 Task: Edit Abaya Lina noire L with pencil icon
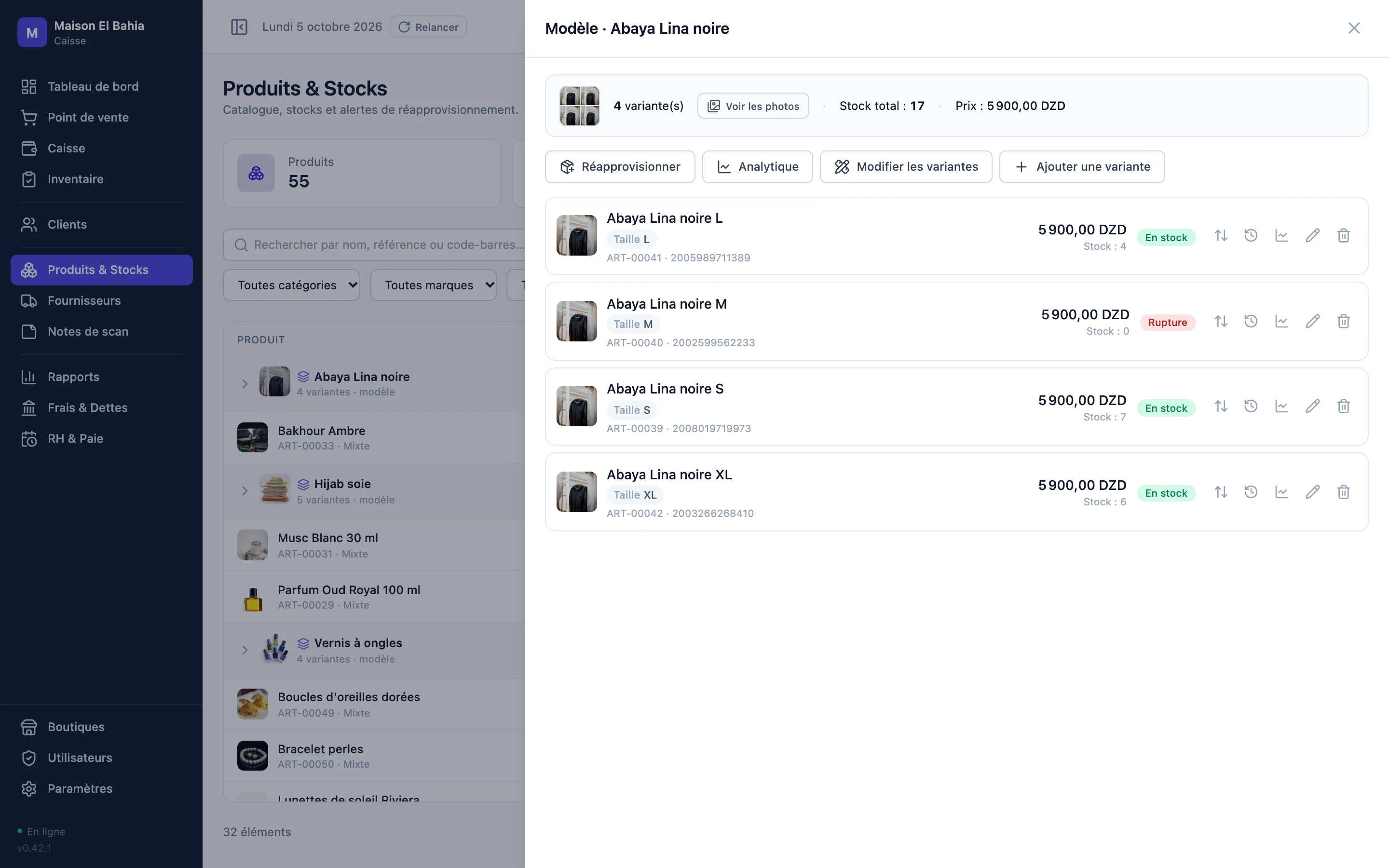(x=1313, y=236)
